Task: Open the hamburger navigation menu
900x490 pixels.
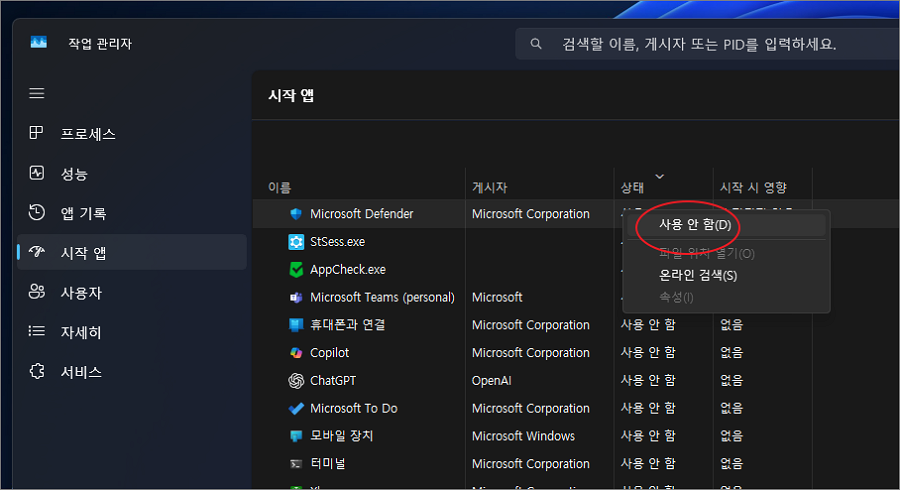Action: (x=37, y=93)
